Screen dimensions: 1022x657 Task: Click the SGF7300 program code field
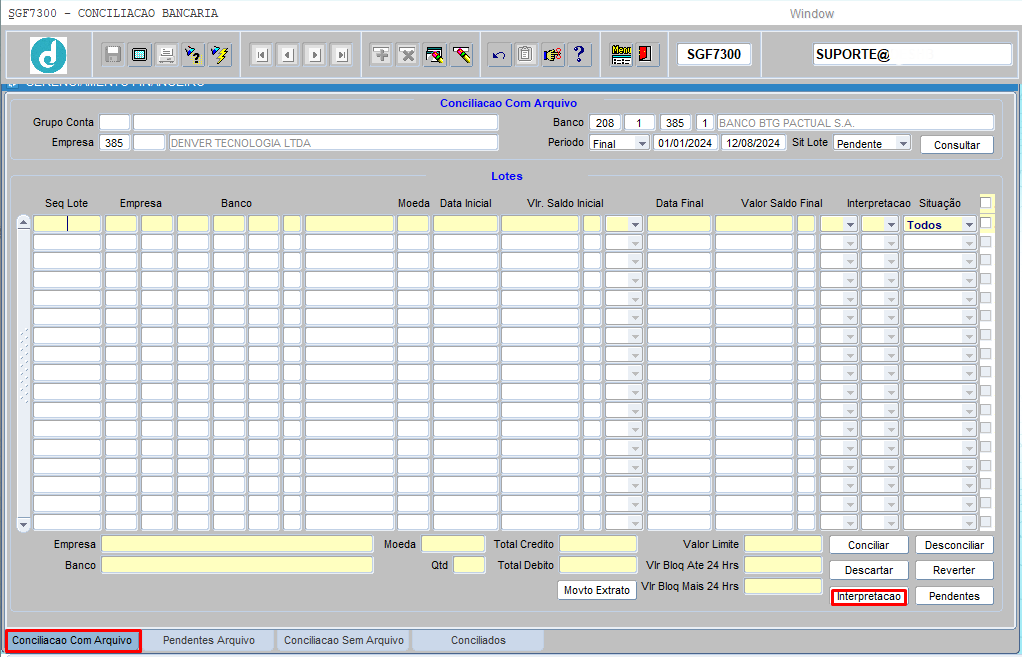(714, 54)
